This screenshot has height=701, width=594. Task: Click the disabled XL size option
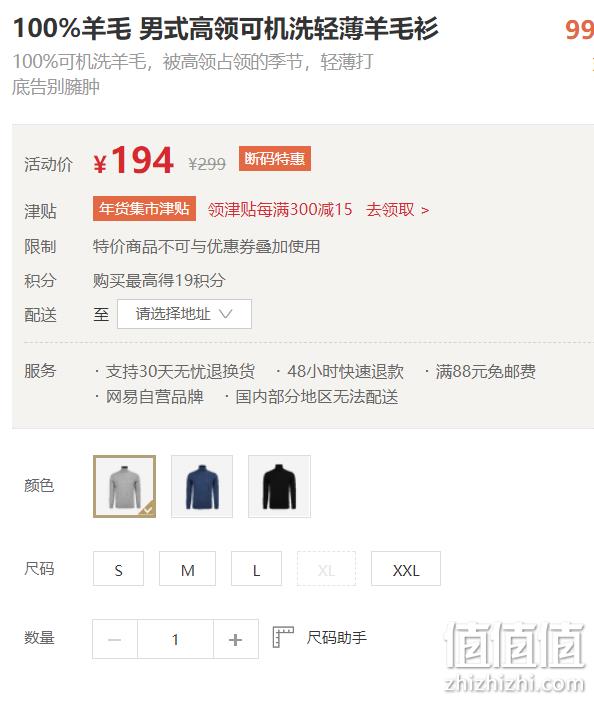(326, 569)
